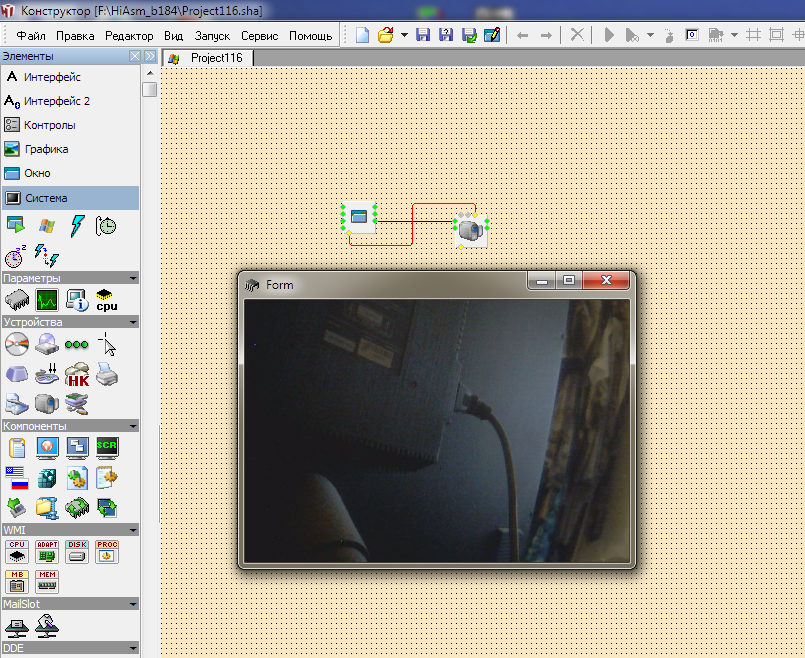Switch to the Project116 tab
Image resolution: width=805 pixels, height=658 pixels.
(208, 58)
